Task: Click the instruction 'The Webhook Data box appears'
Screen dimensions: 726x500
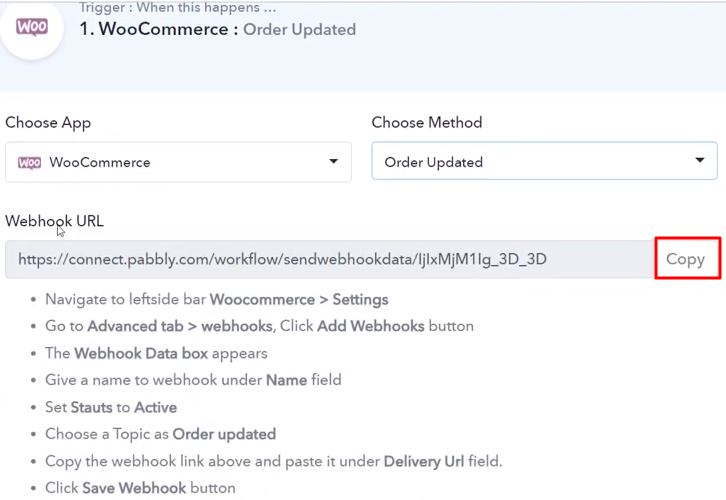Action: tap(156, 354)
